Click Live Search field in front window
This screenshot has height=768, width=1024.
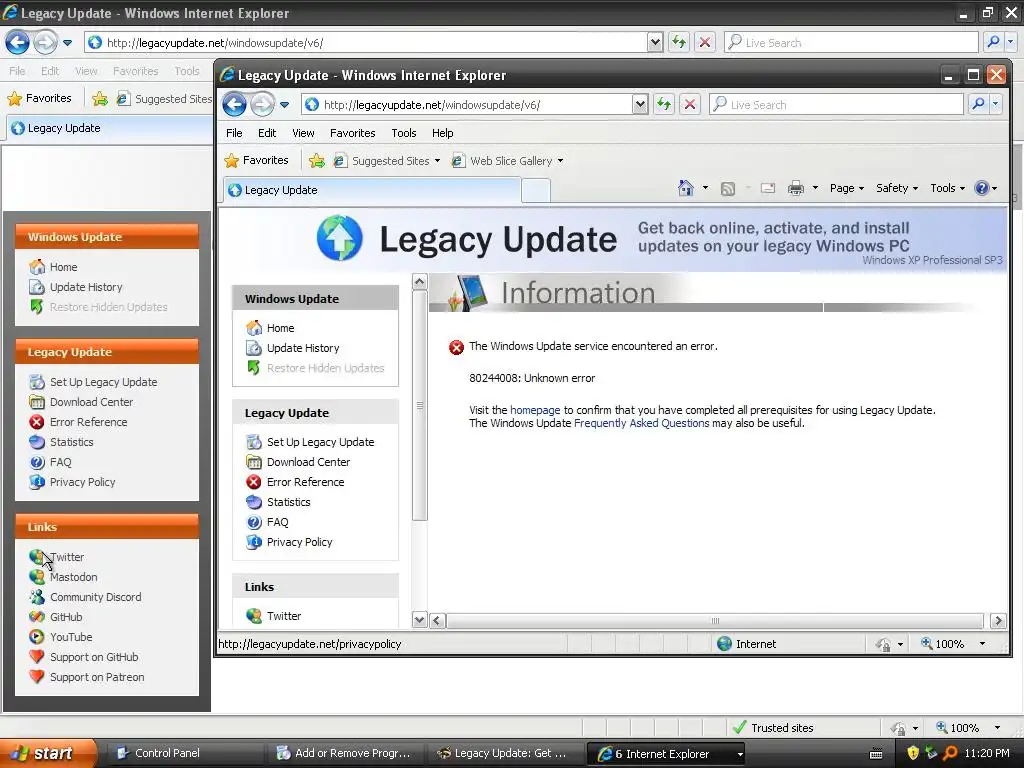click(837, 104)
